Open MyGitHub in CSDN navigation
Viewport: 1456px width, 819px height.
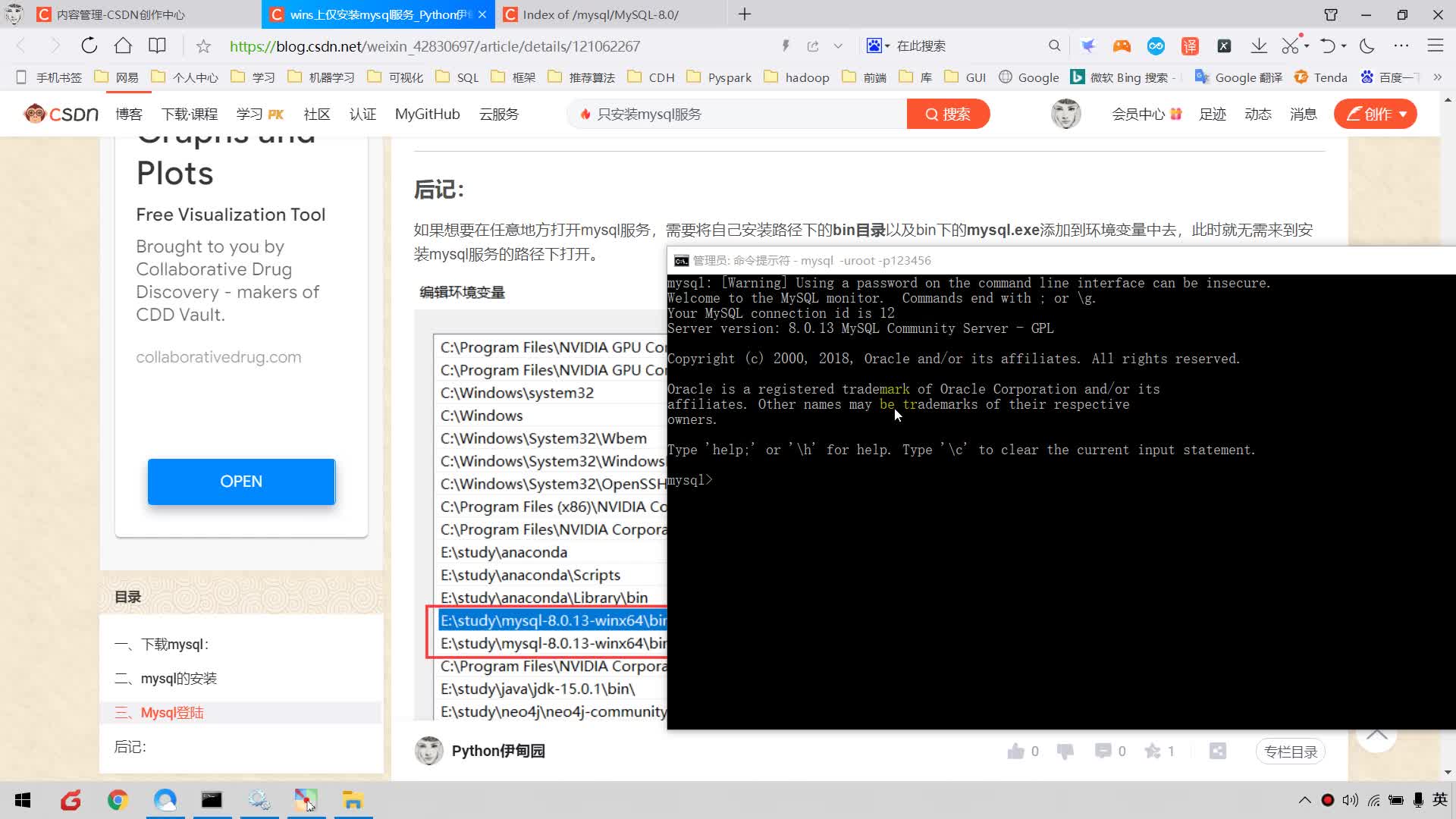(427, 114)
